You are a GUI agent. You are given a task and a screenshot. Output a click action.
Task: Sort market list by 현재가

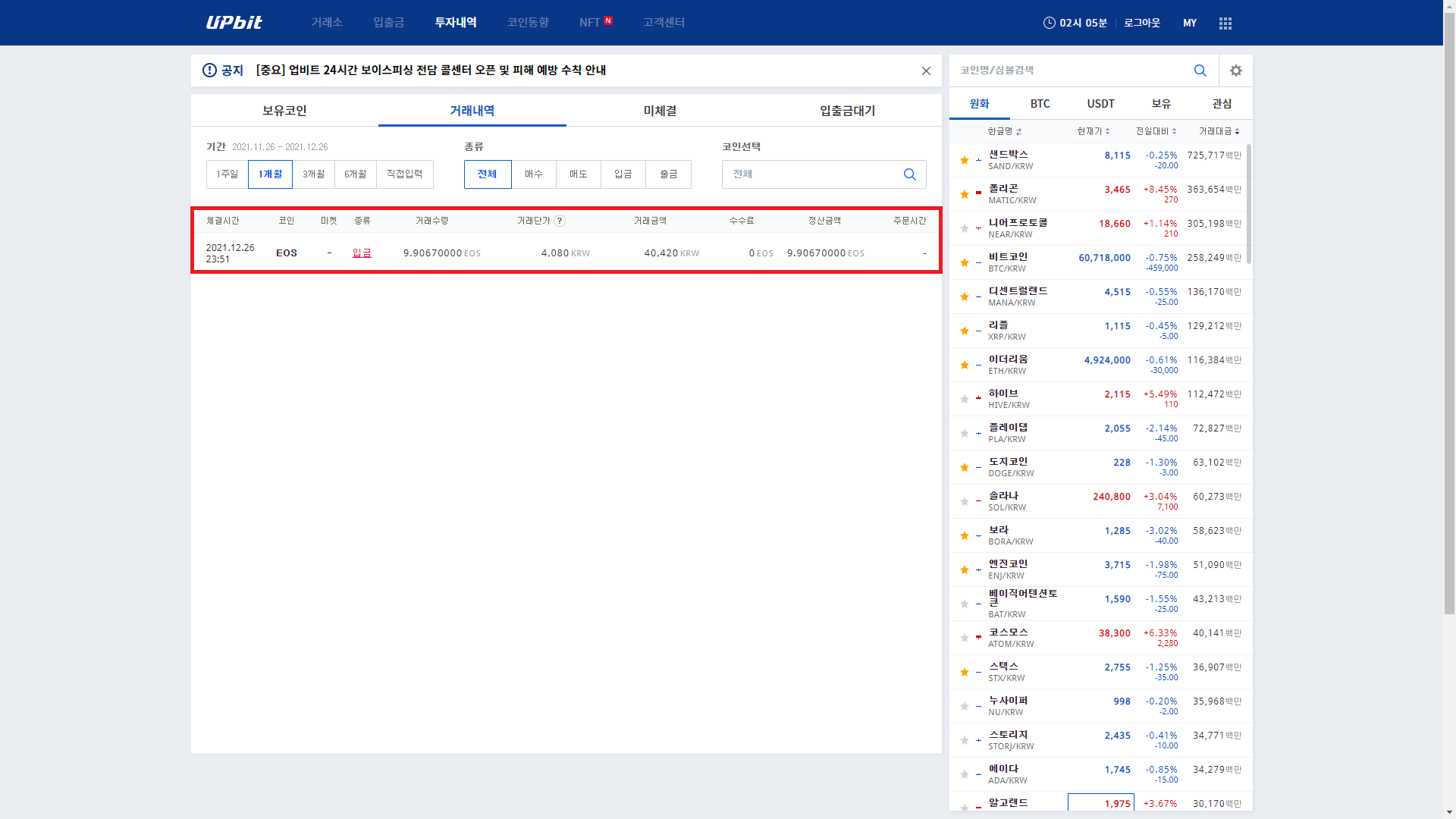1093,131
